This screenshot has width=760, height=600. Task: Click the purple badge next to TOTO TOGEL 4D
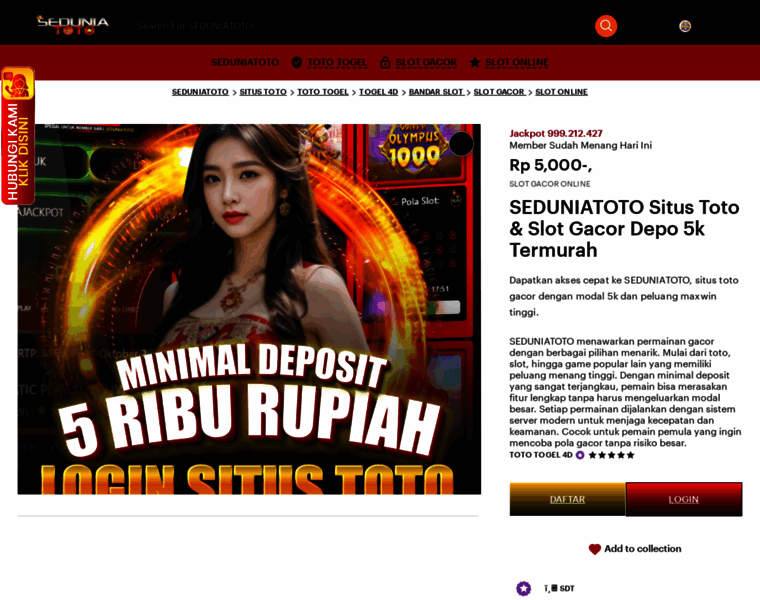click(580, 455)
